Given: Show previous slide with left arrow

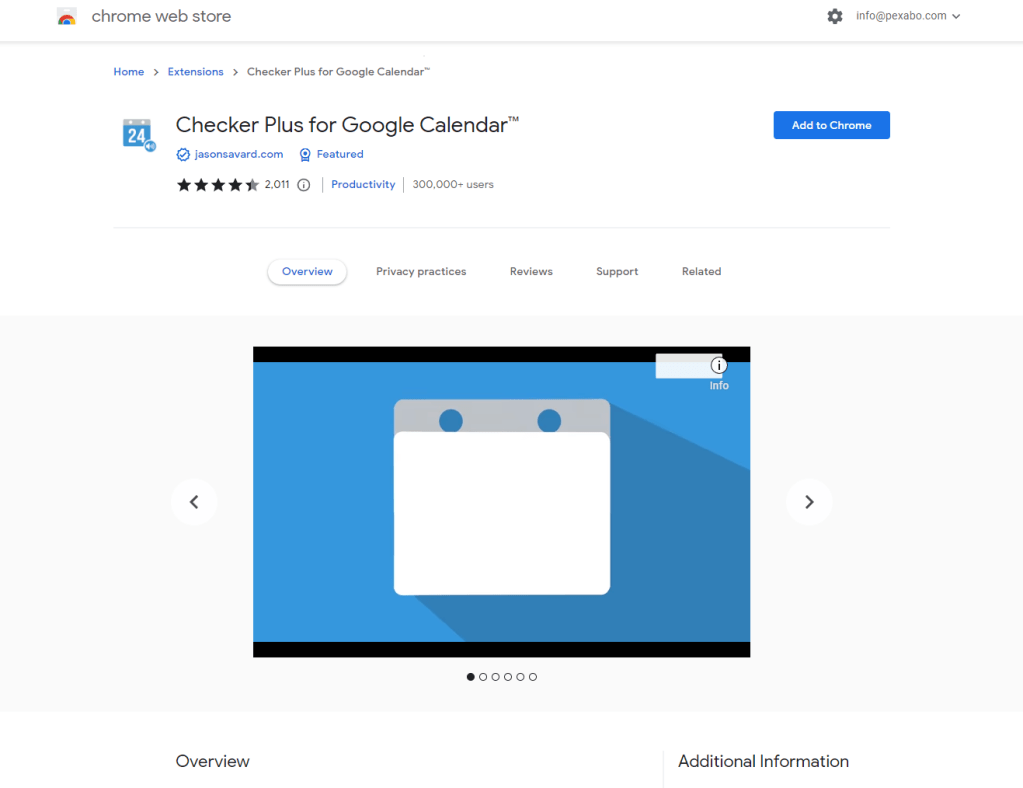Looking at the screenshot, I should coord(194,502).
